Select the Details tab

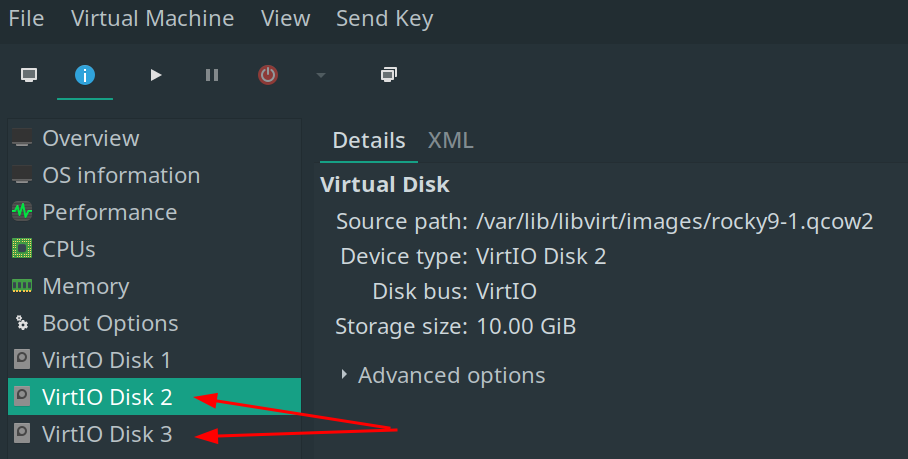click(x=369, y=141)
